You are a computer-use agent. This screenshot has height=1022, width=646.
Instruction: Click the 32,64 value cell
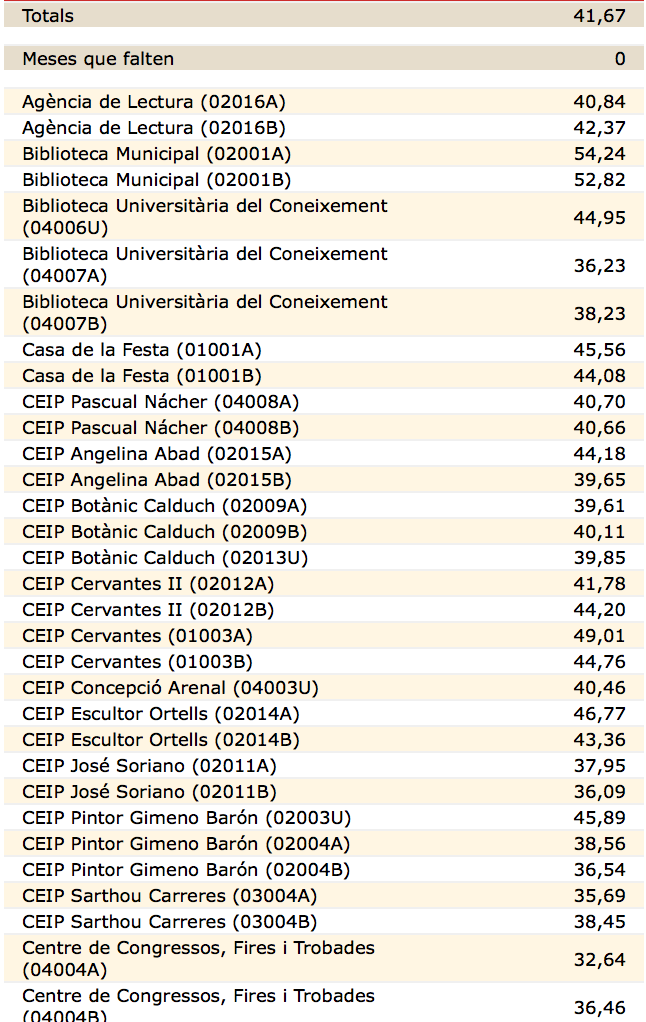600,959
